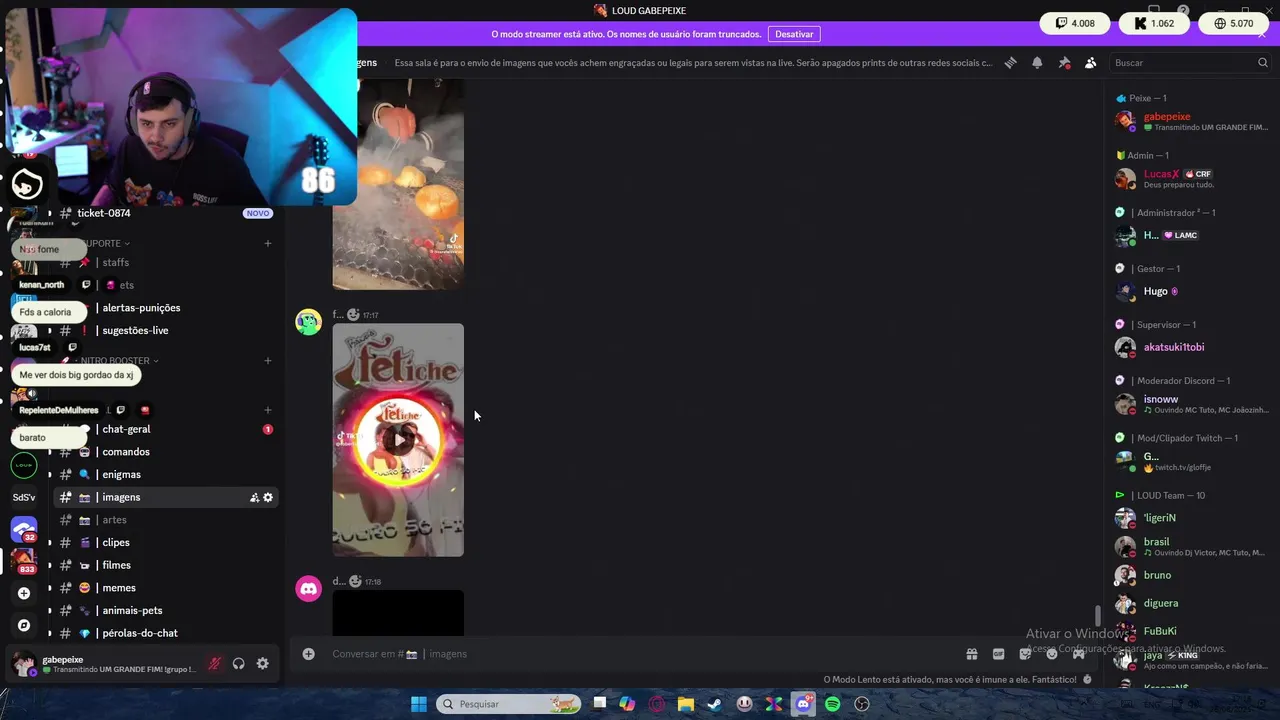
Task: Click the notification bell icon
Action: 1037,62
